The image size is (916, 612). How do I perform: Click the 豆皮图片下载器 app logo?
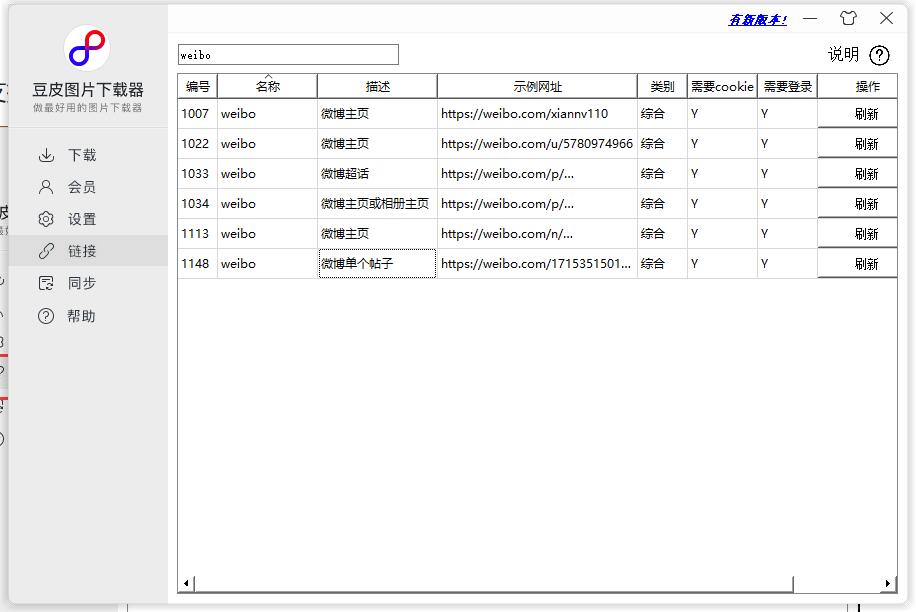point(87,48)
